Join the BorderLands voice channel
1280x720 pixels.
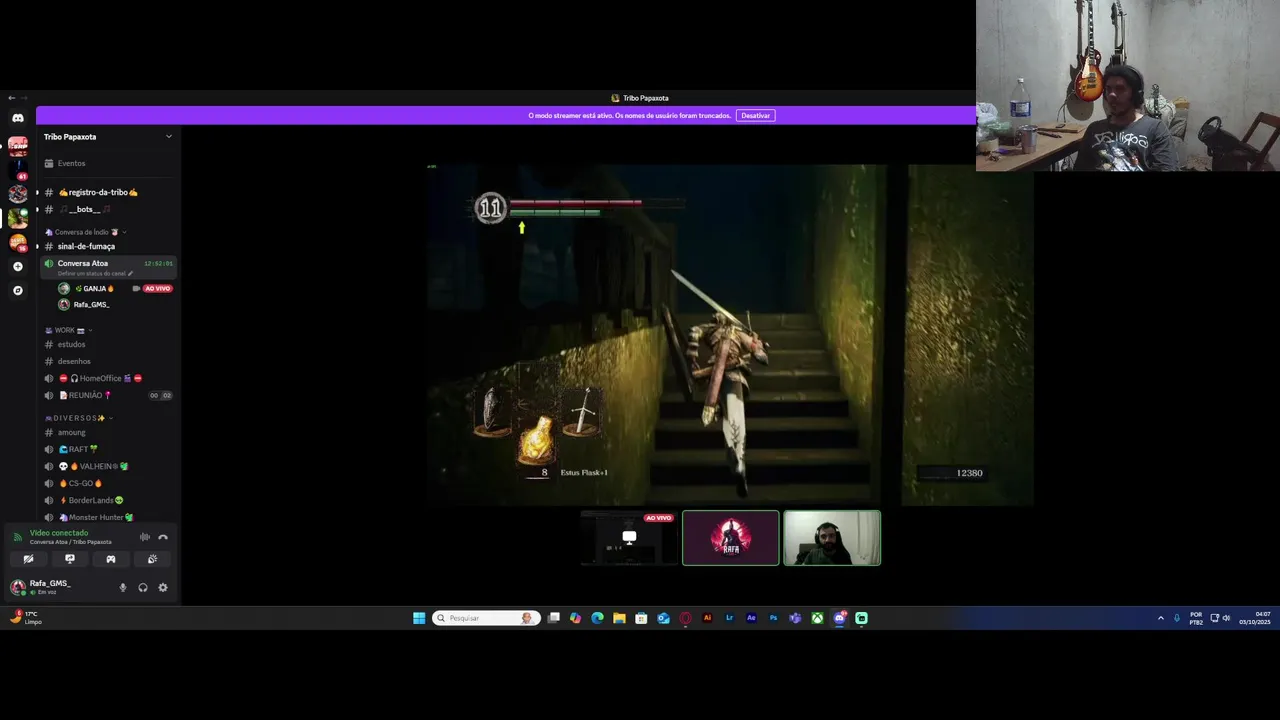(x=108, y=500)
